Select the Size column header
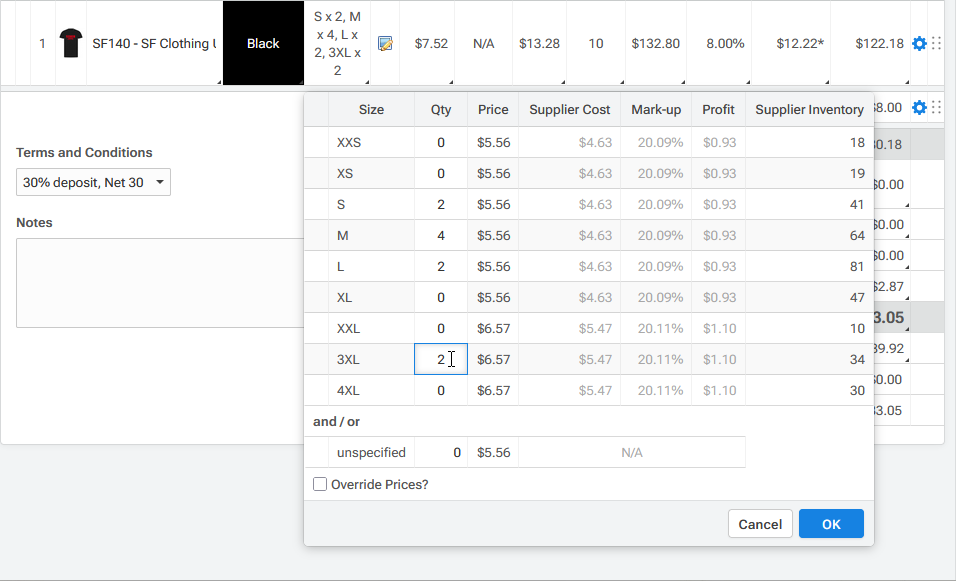 (x=371, y=109)
